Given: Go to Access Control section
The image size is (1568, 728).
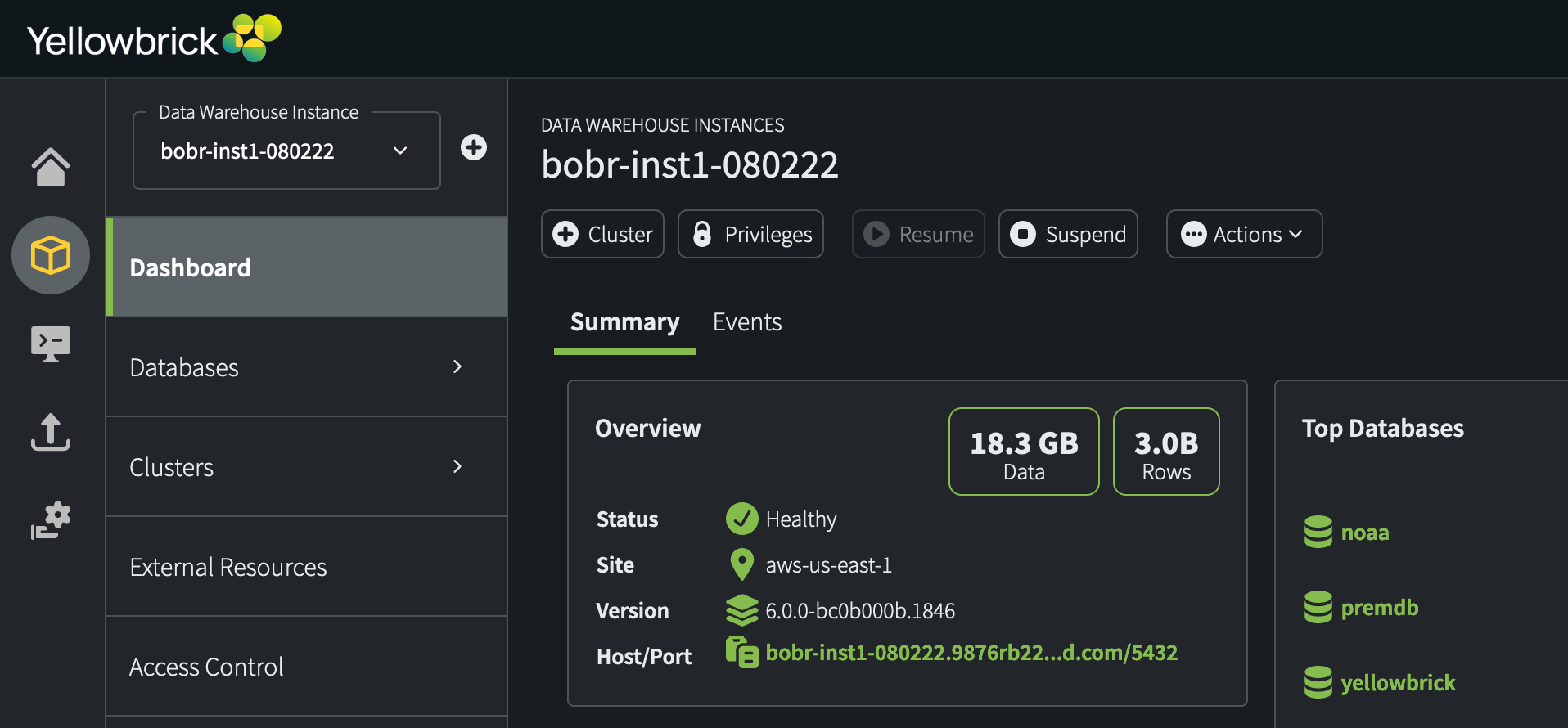Looking at the screenshot, I should [206, 667].
